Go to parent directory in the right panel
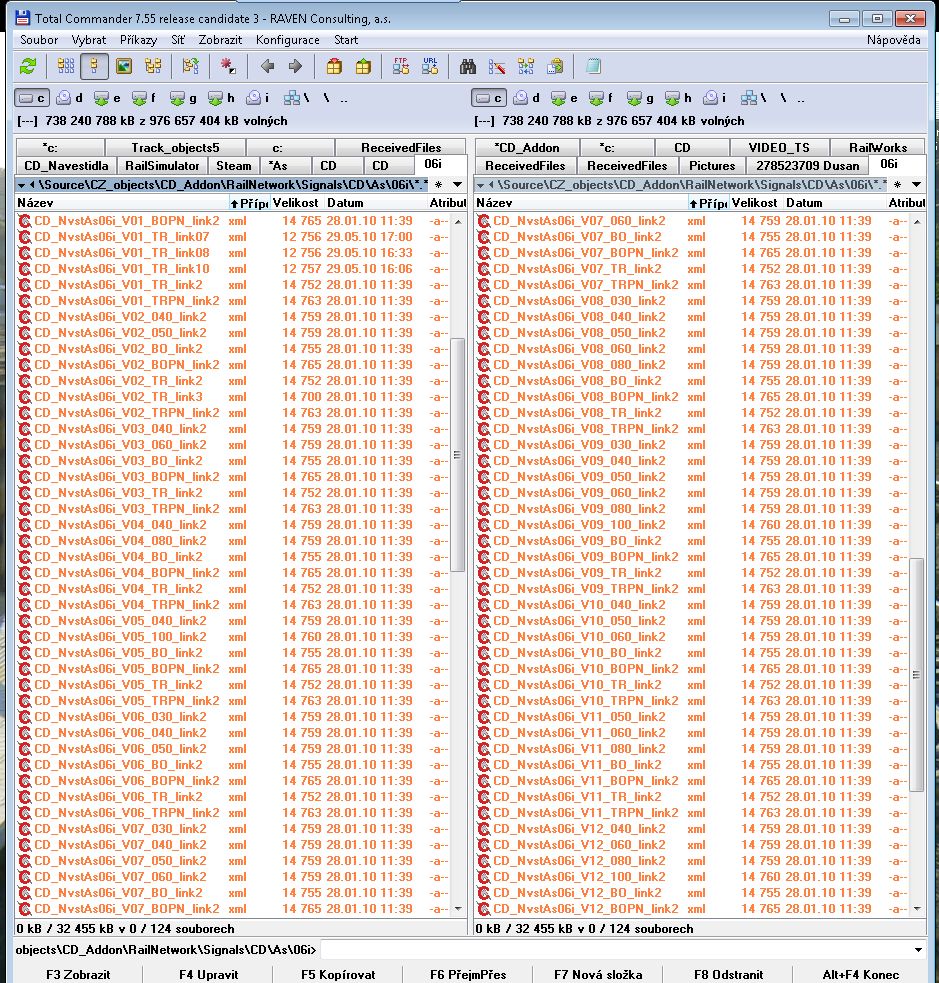 pyautogui.click(x=801, y=98)
